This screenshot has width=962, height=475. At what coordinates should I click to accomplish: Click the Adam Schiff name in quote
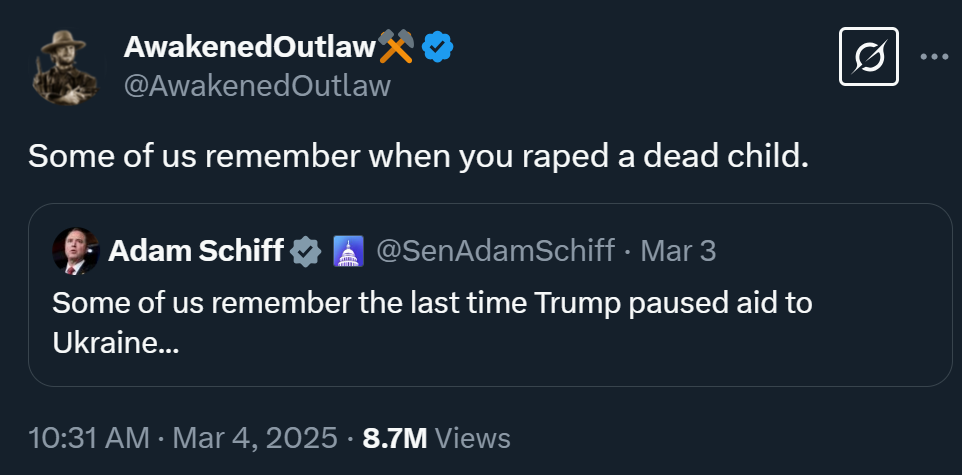(x=195, y=250)
